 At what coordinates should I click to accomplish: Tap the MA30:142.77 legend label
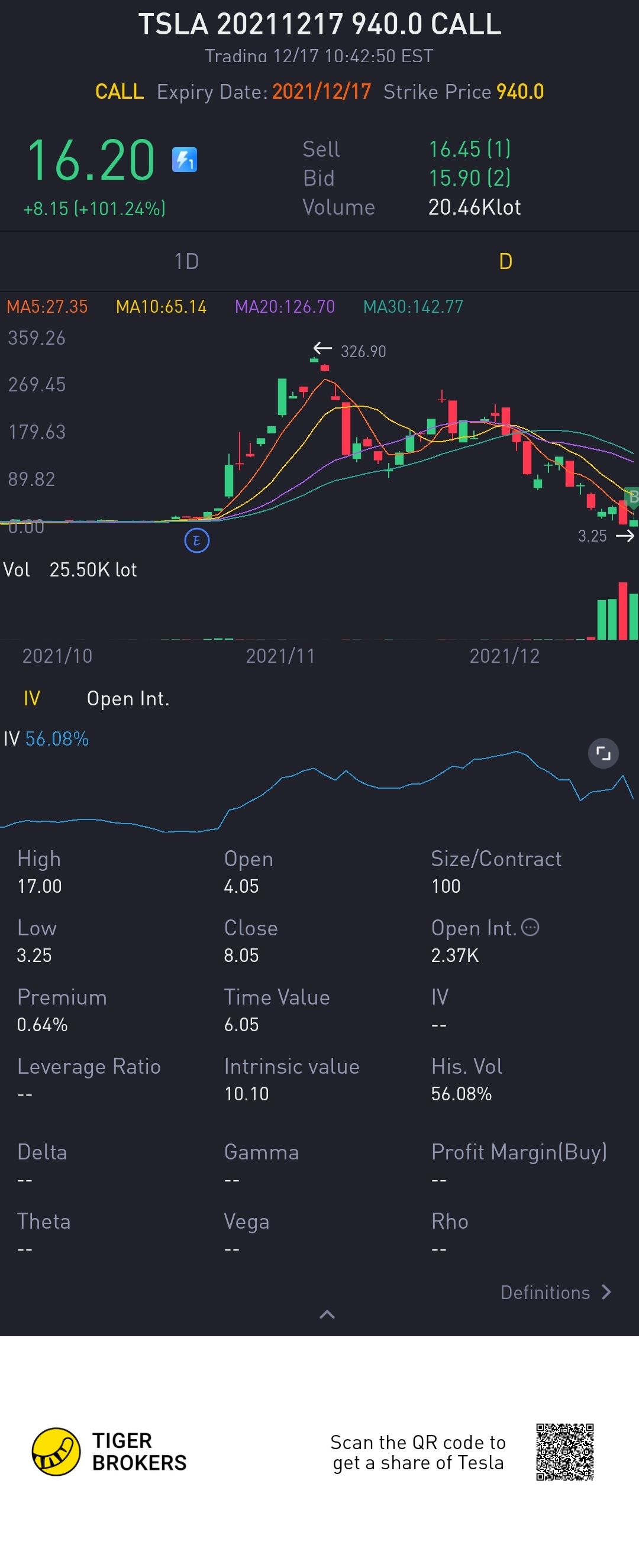tap(413, 306)
